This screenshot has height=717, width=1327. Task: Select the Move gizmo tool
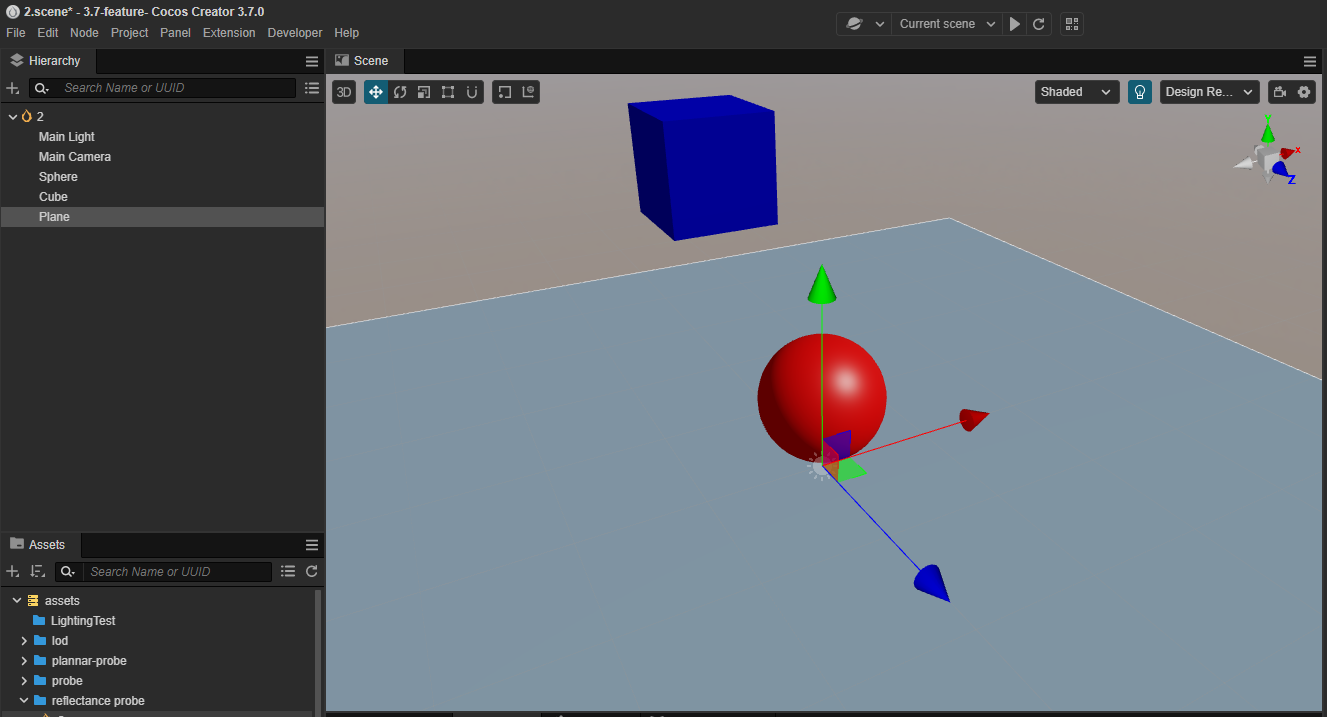(376, 92)
